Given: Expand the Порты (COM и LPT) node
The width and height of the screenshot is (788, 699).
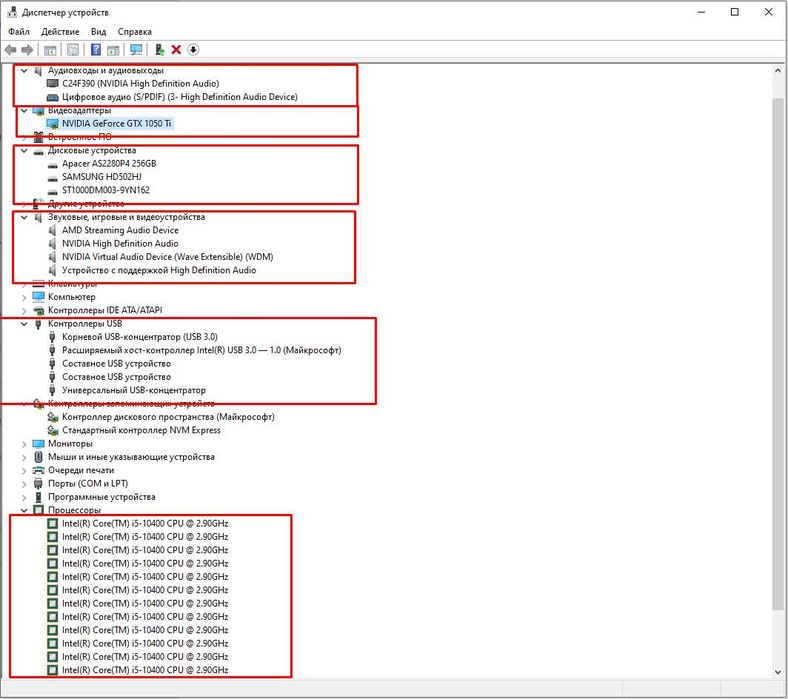Looking at the screenshot, I should tap(24, 484).
